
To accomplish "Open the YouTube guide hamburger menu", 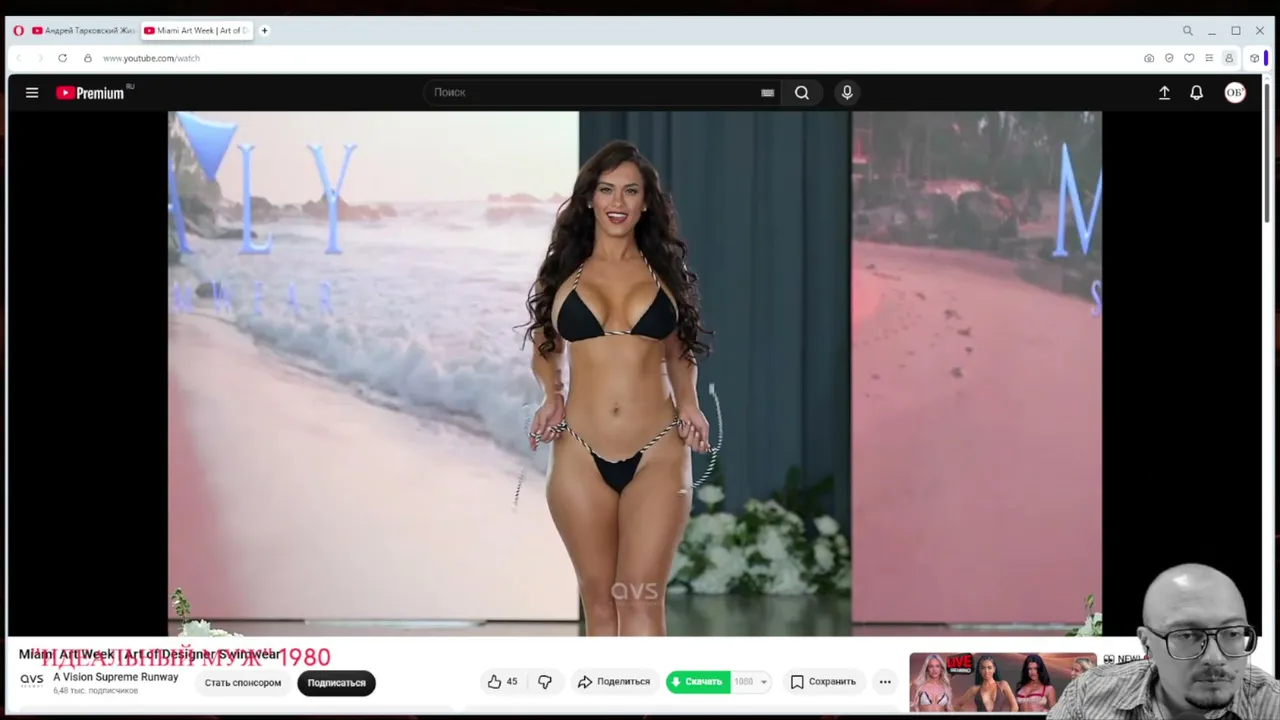I will [x=32, y=93].
